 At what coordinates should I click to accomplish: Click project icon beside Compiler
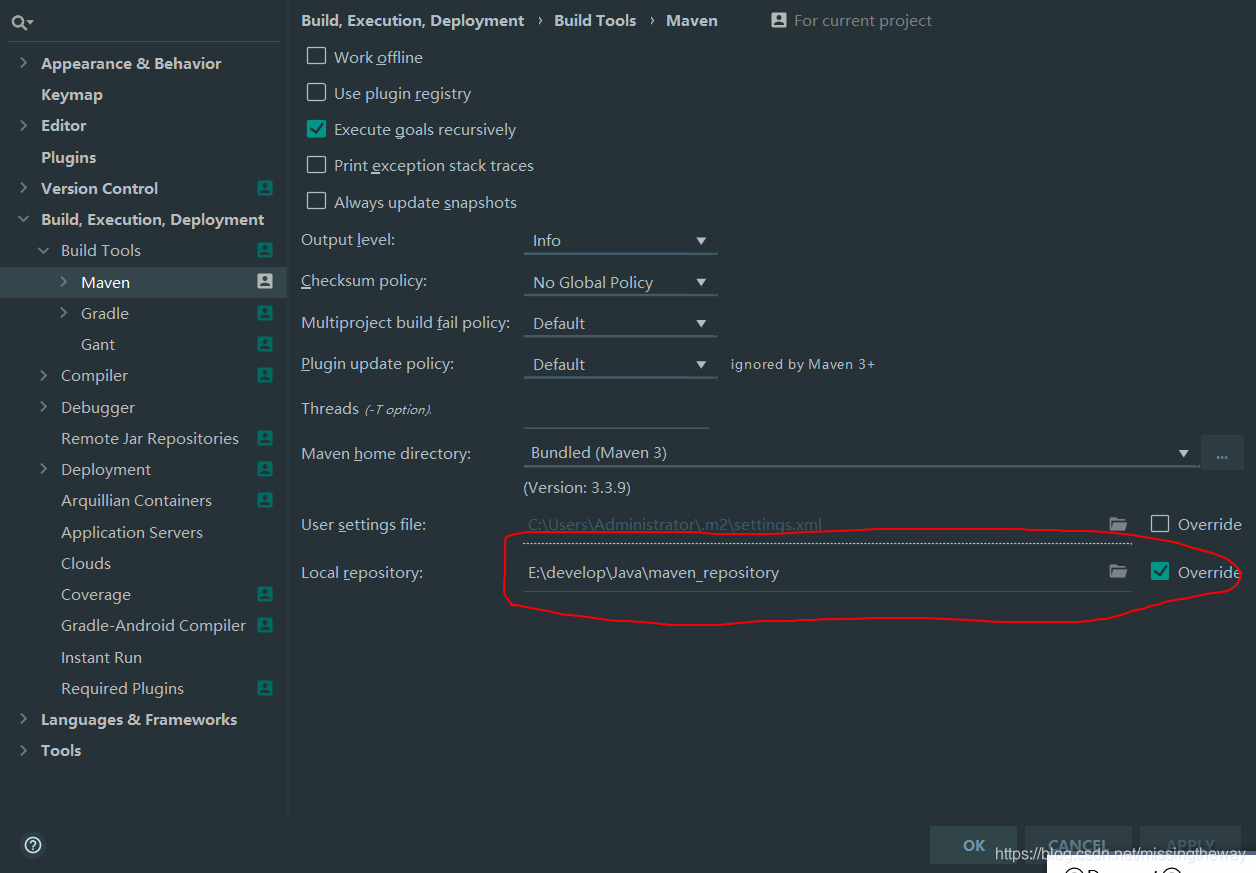point(265,375)
